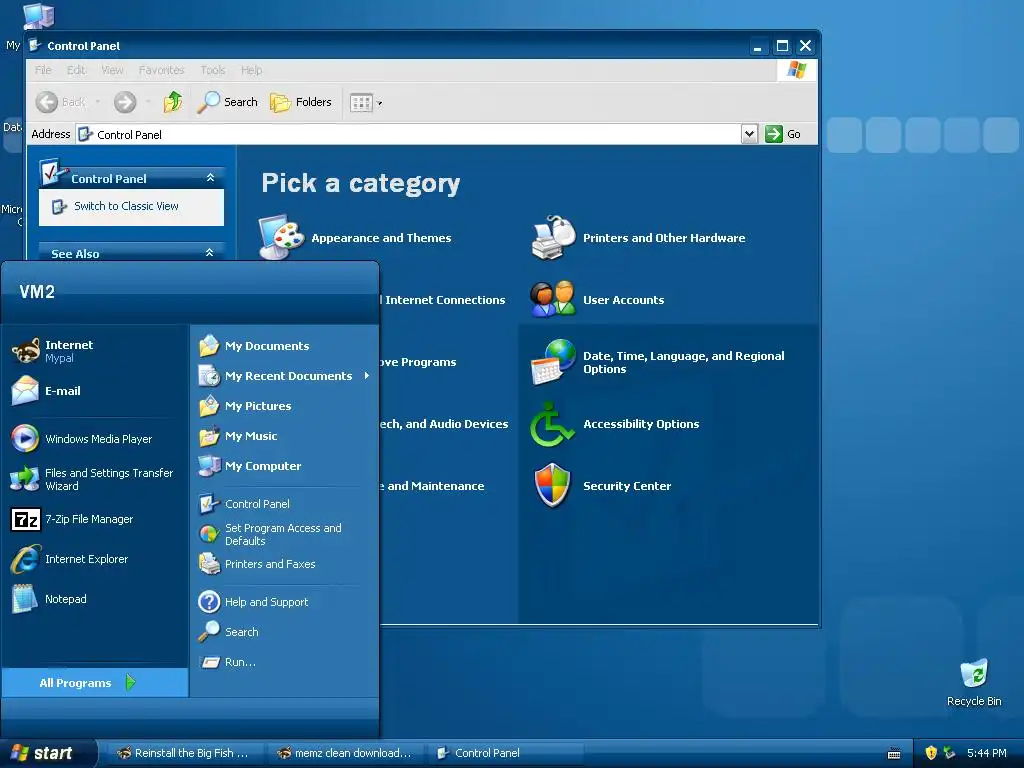The width and height of the screenshot is (1024, 768).
Task: Click the security shield tray icon
Action: click(931, 753)
